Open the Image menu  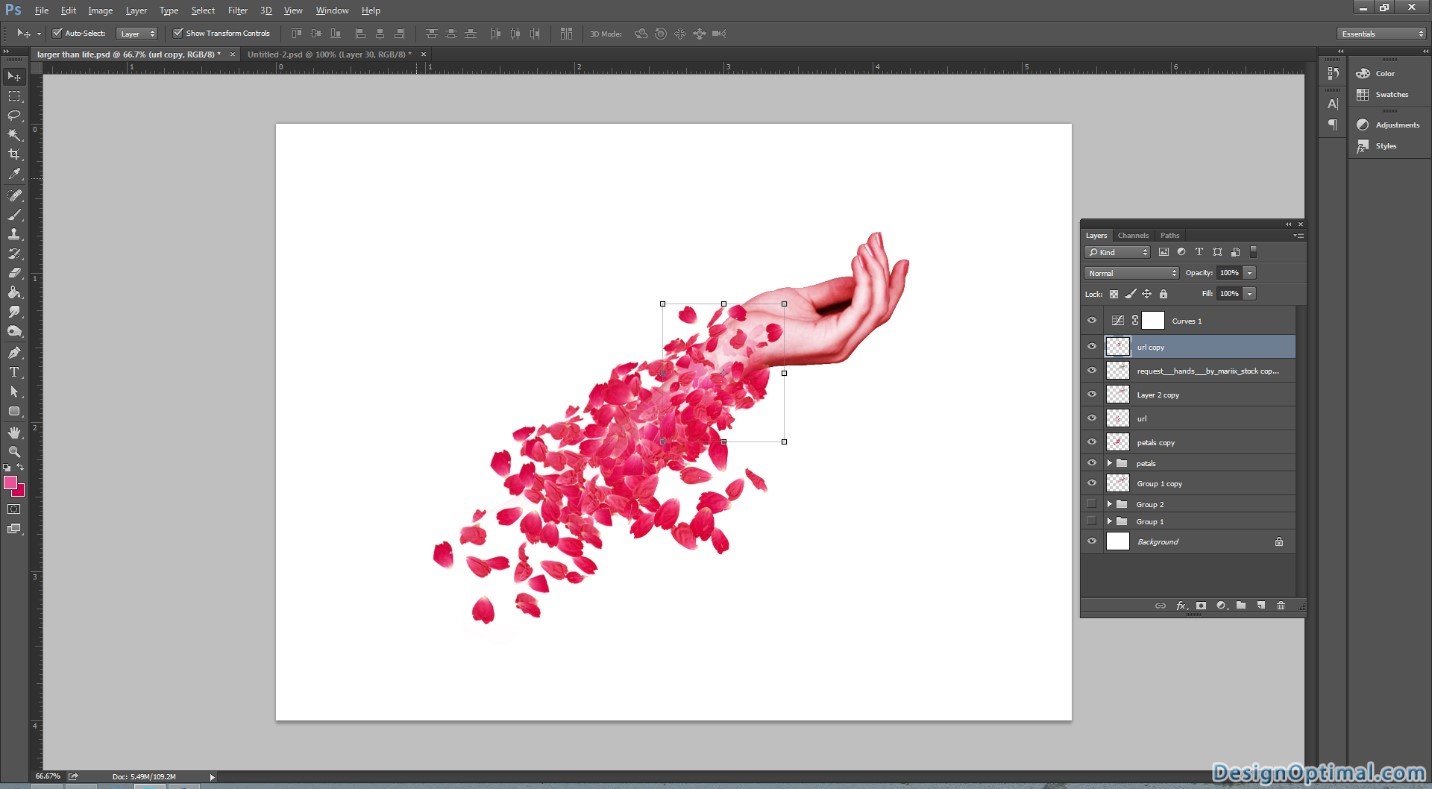coord(100,10)
